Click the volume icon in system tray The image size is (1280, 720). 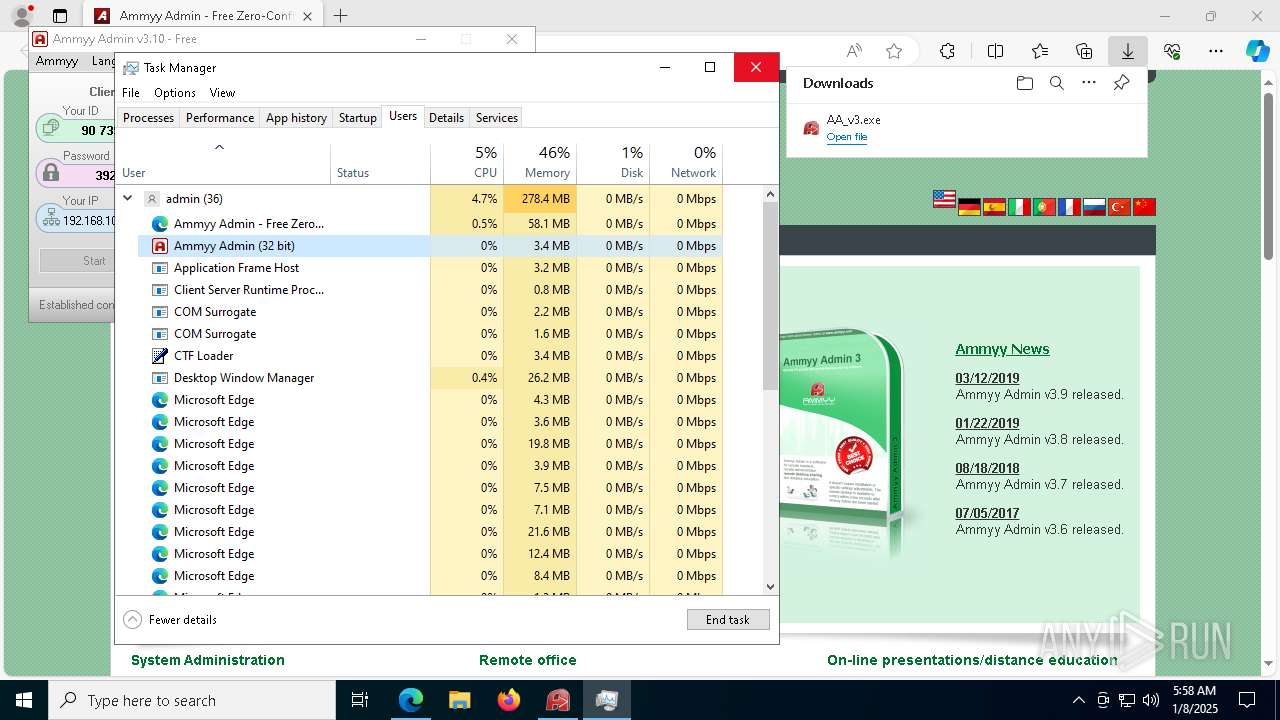tap(1151, 700)
